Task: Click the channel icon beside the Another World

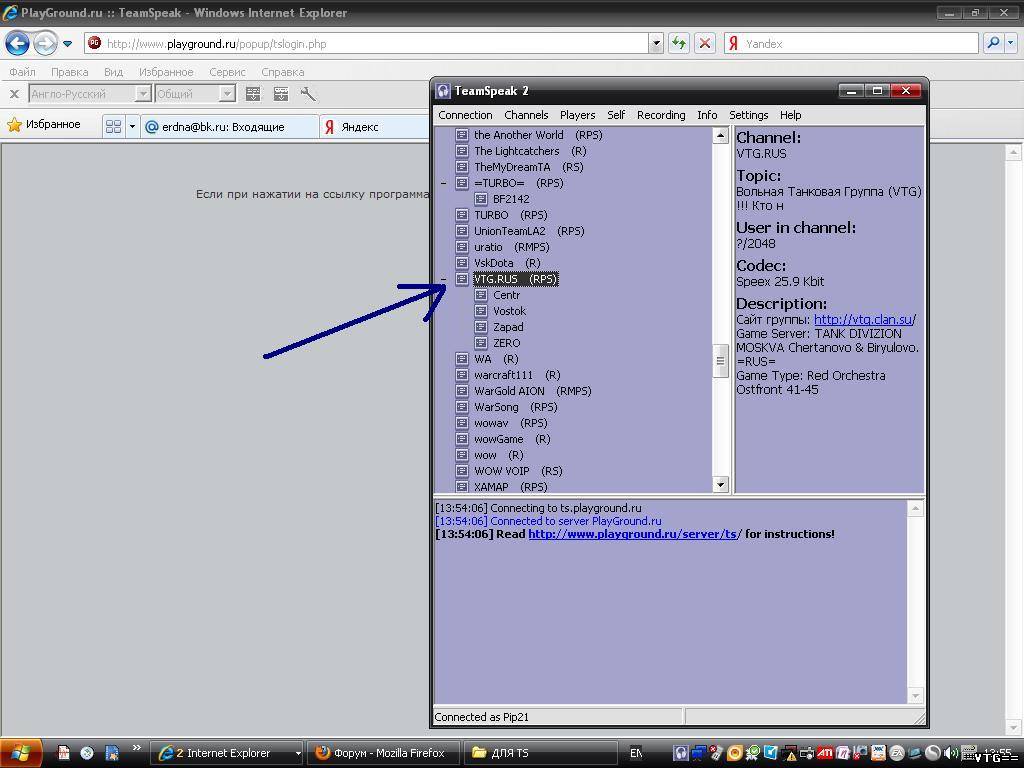Action: coord(462,135)
